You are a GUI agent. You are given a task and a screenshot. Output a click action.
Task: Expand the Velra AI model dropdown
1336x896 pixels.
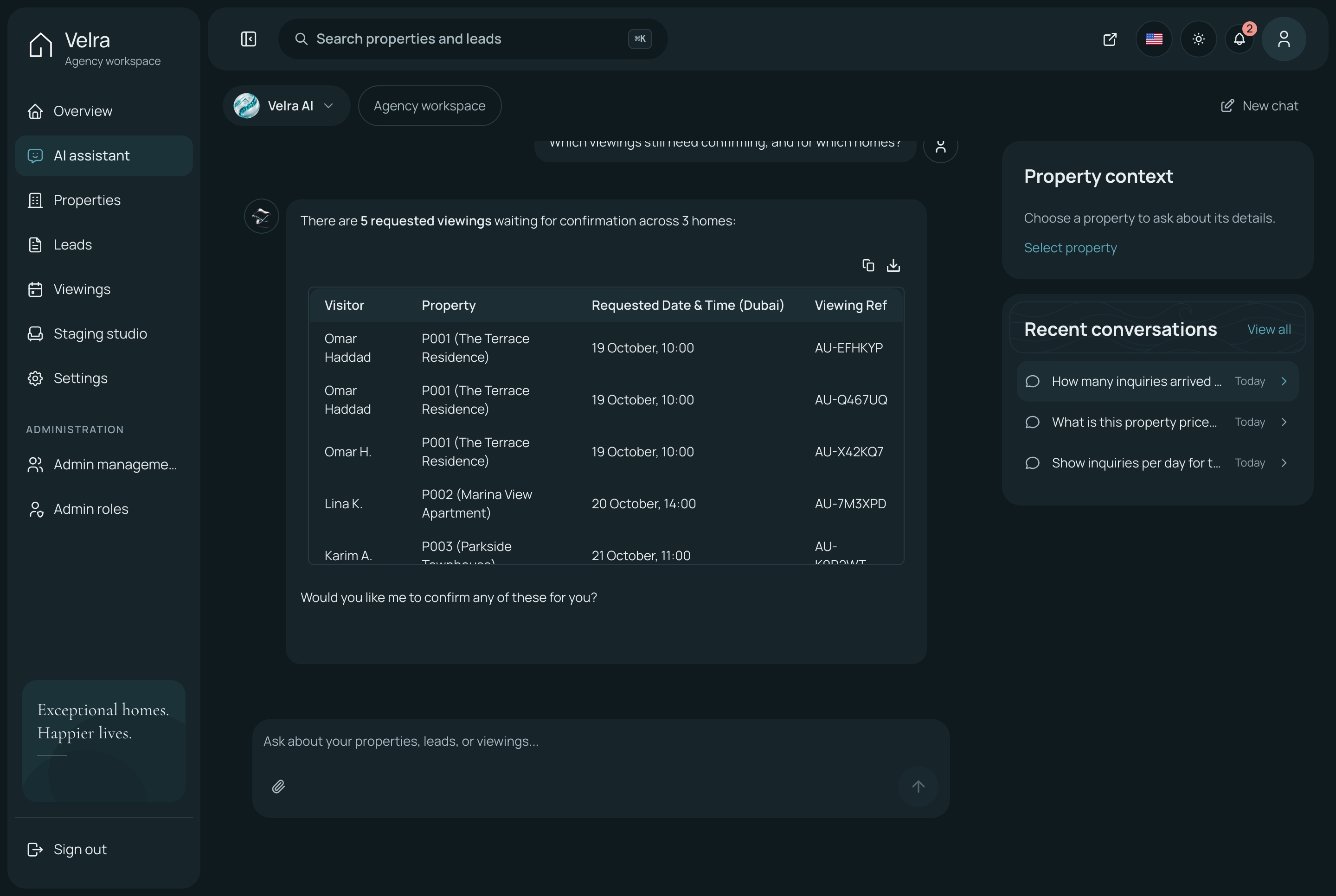286,106
